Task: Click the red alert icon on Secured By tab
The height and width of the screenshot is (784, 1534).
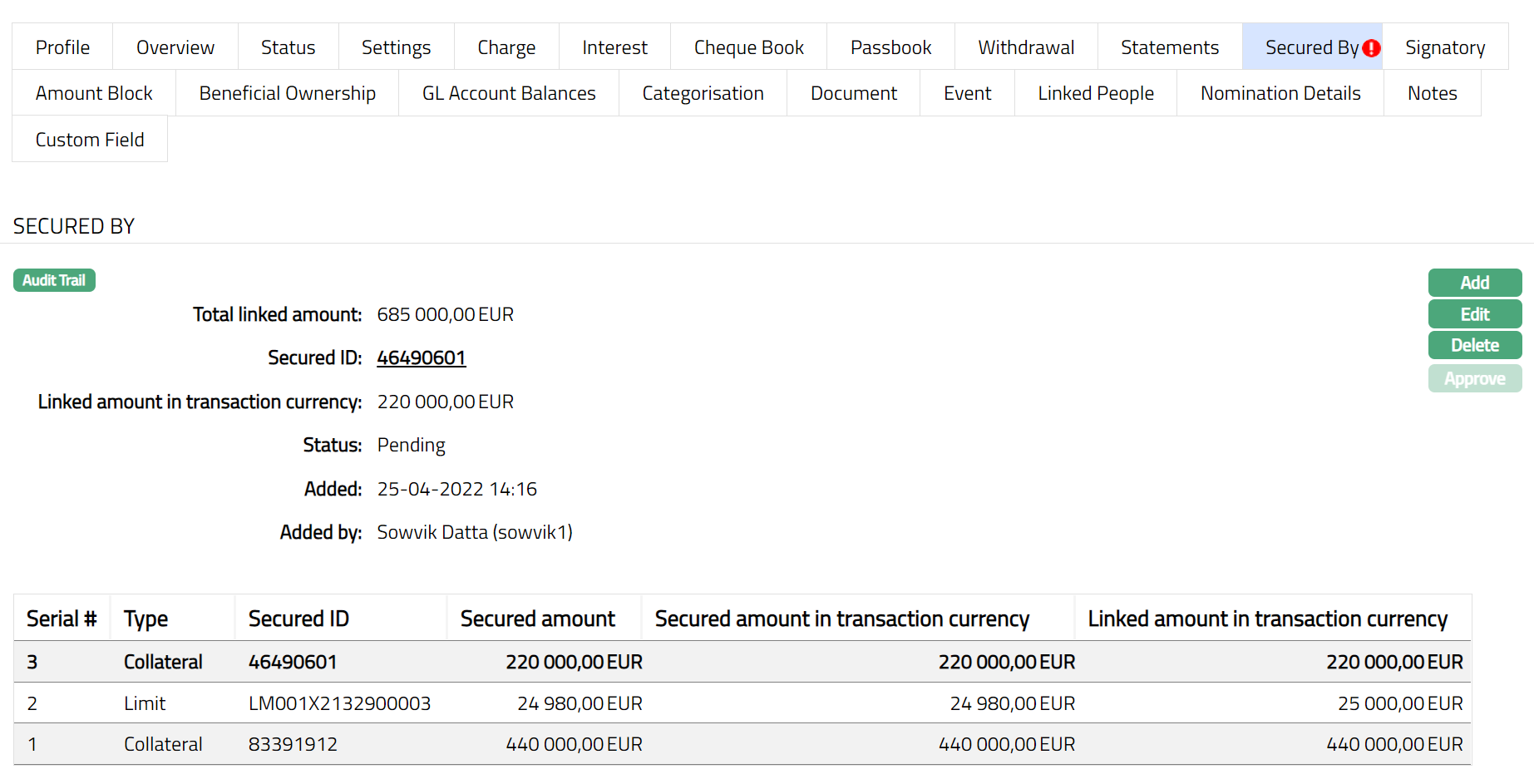Action: click(x=1371, y=48)
